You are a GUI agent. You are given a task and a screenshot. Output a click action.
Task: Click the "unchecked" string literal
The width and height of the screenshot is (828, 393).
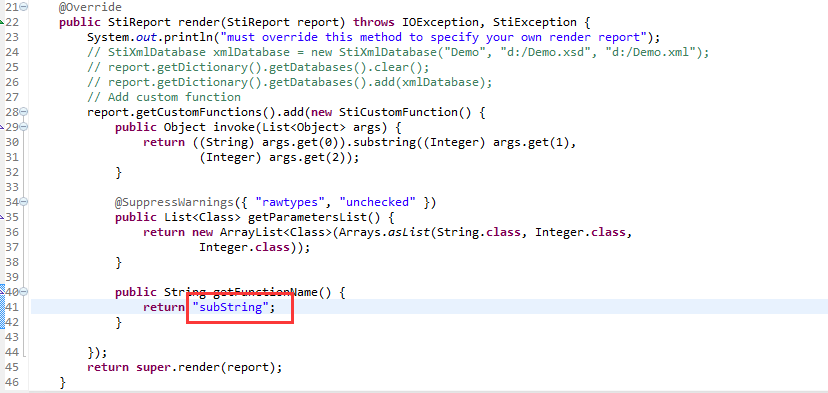pyautogui.click(x=378, y=202)
